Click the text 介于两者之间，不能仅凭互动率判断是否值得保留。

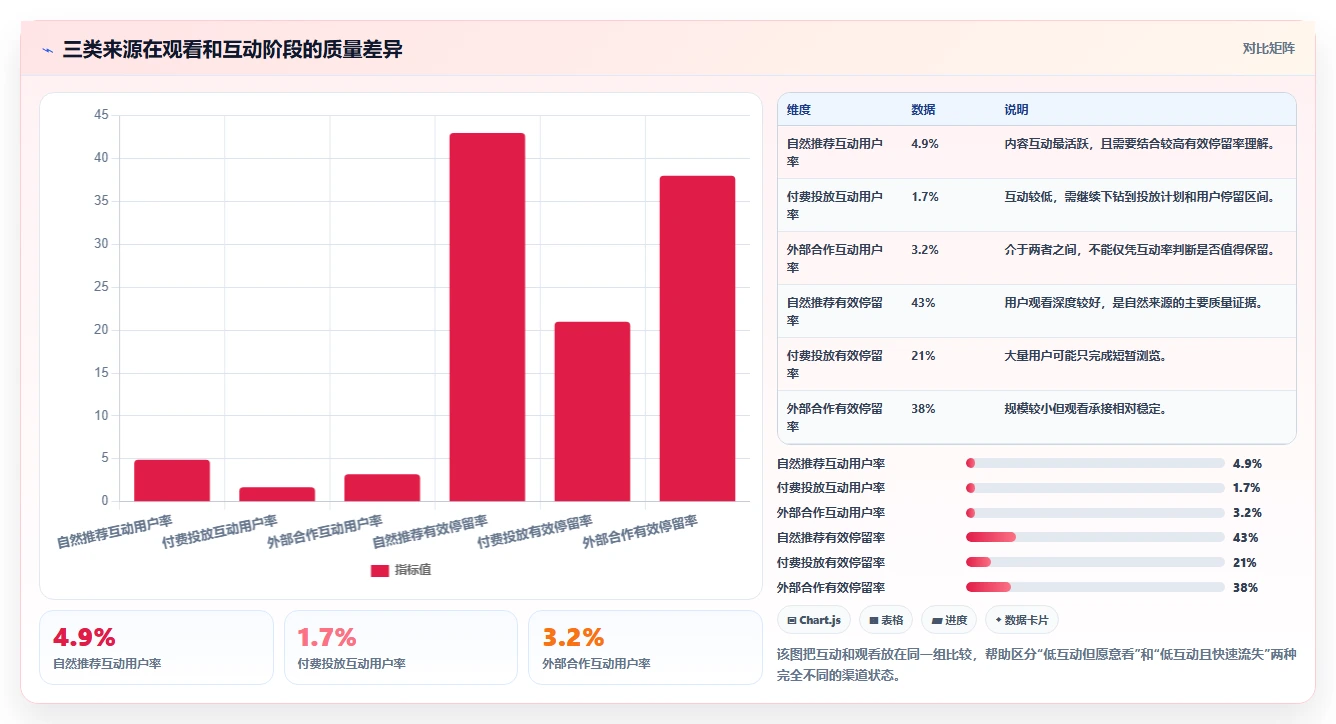[x=1140, y=250]
